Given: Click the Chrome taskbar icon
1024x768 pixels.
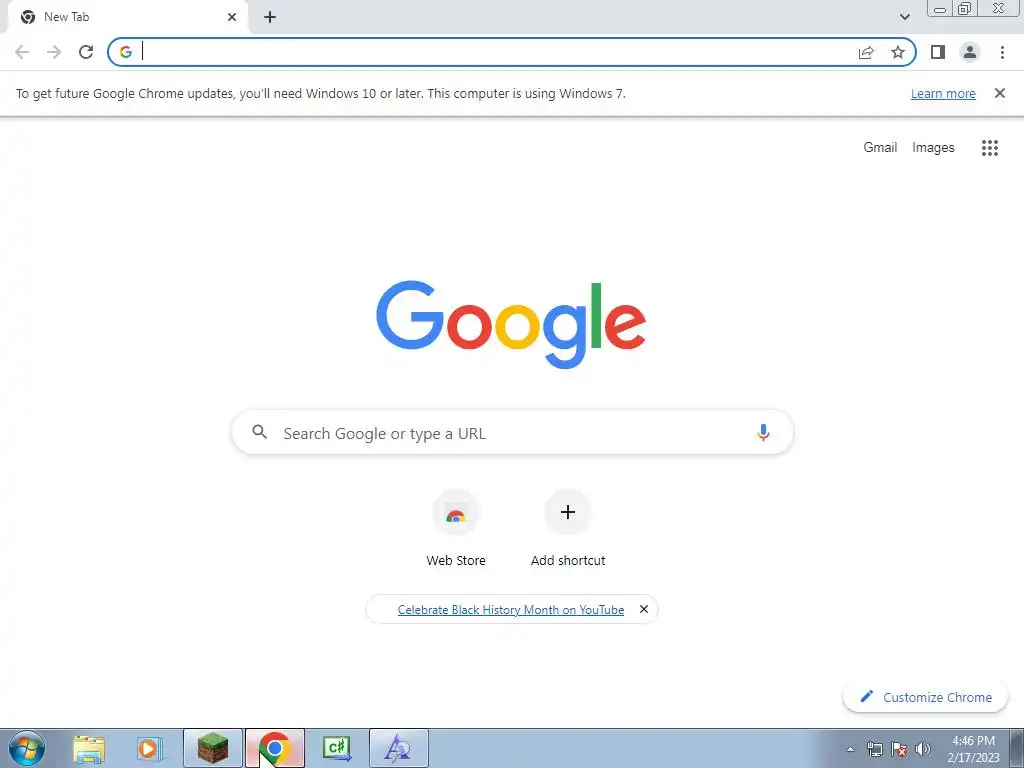Looking at the screenshot, I should coord(275,749).
